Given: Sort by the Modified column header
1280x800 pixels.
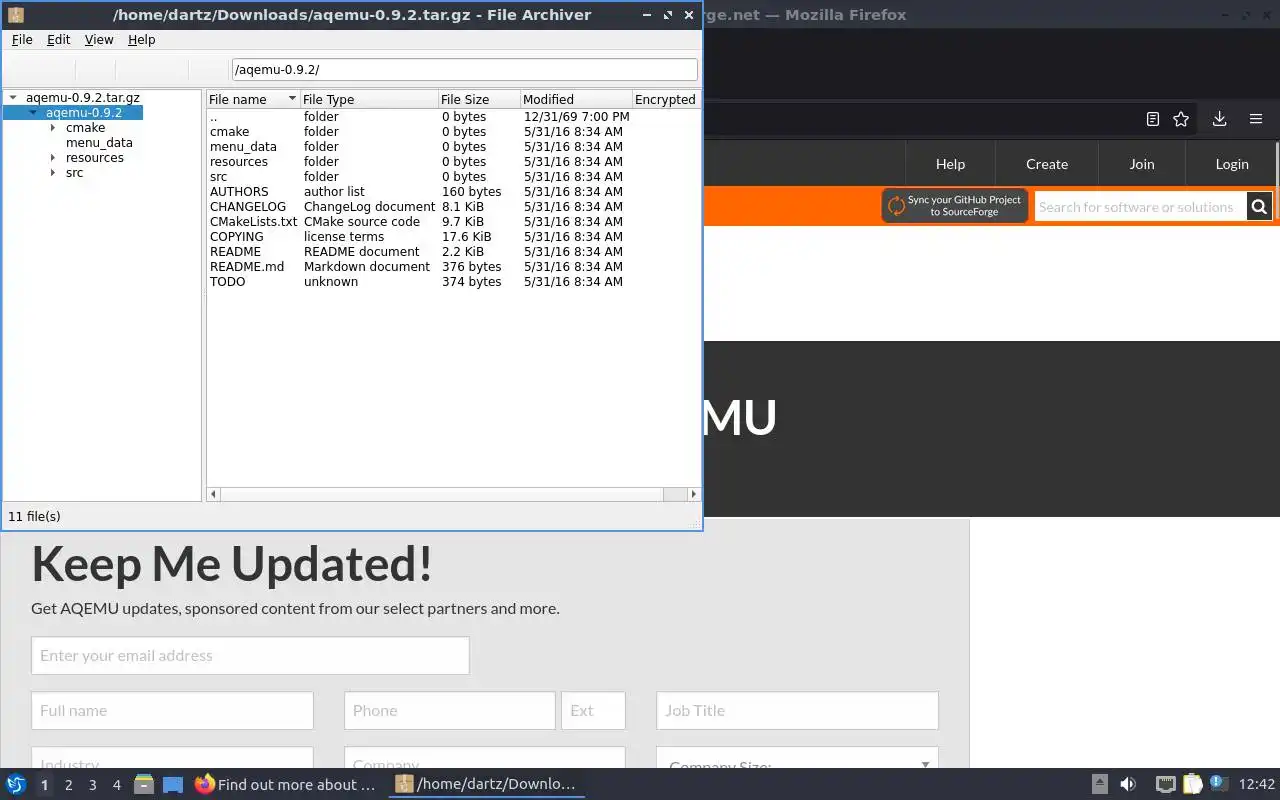Looking at the screenshot, I should [x=576, y=99].
